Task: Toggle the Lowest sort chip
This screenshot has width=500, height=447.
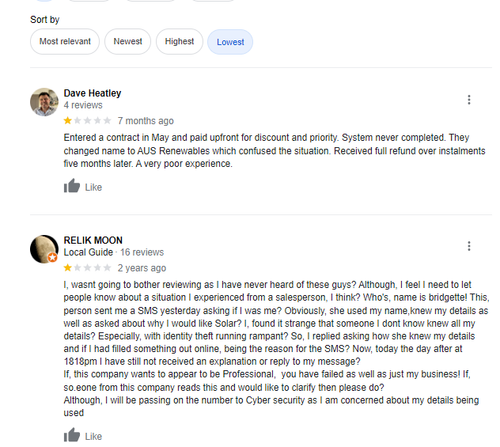Action: tap(230, 42)
